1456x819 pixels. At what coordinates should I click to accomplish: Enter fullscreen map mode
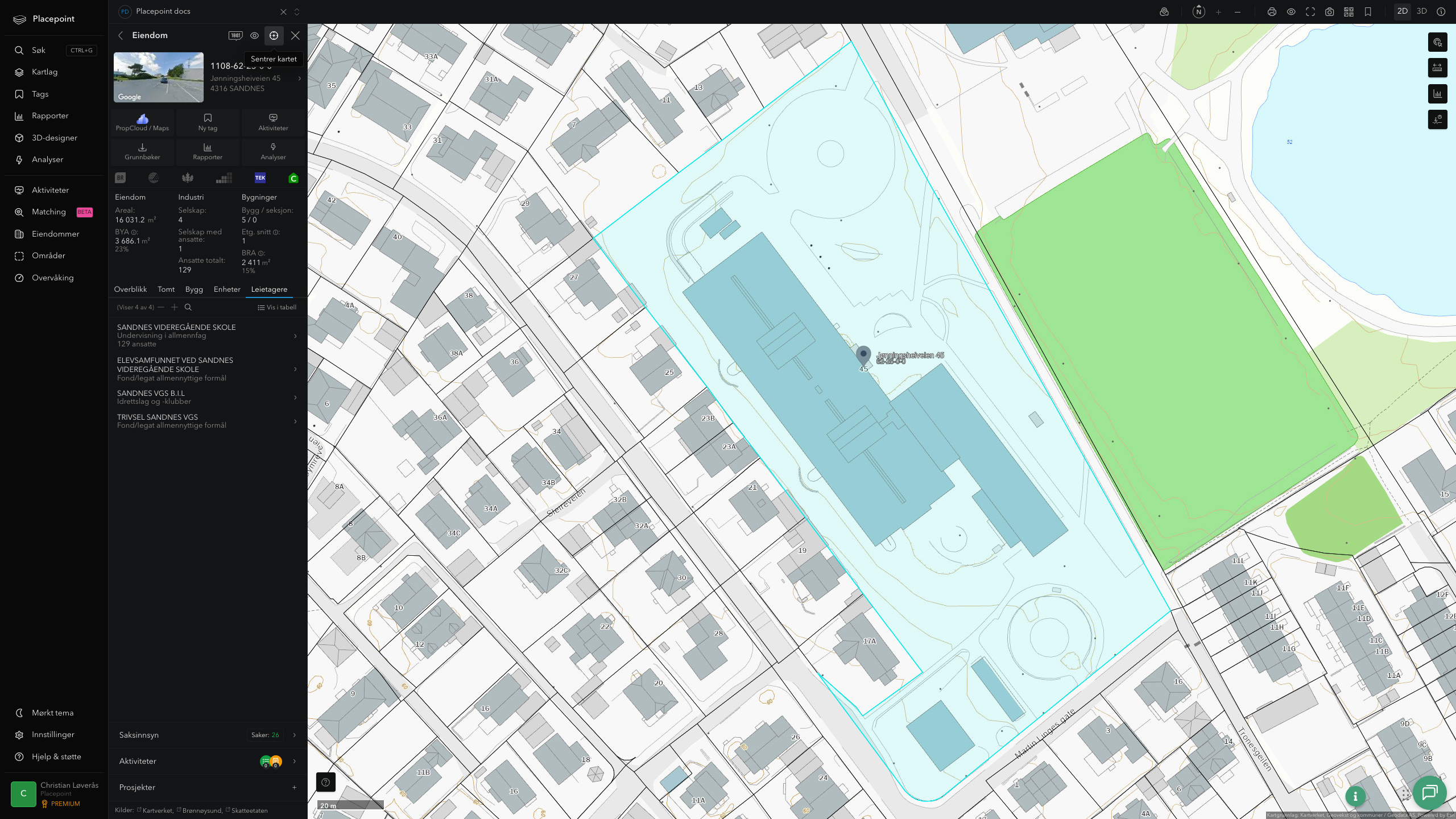point(1310,11)
